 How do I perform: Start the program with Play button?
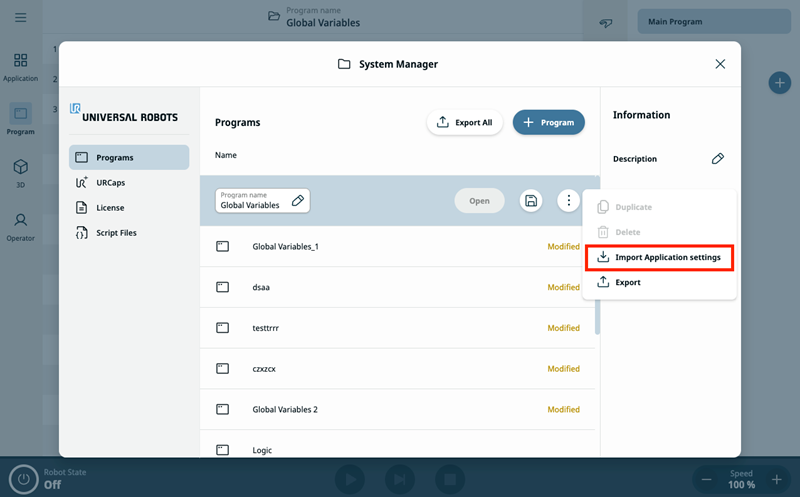tap(350, 479)
